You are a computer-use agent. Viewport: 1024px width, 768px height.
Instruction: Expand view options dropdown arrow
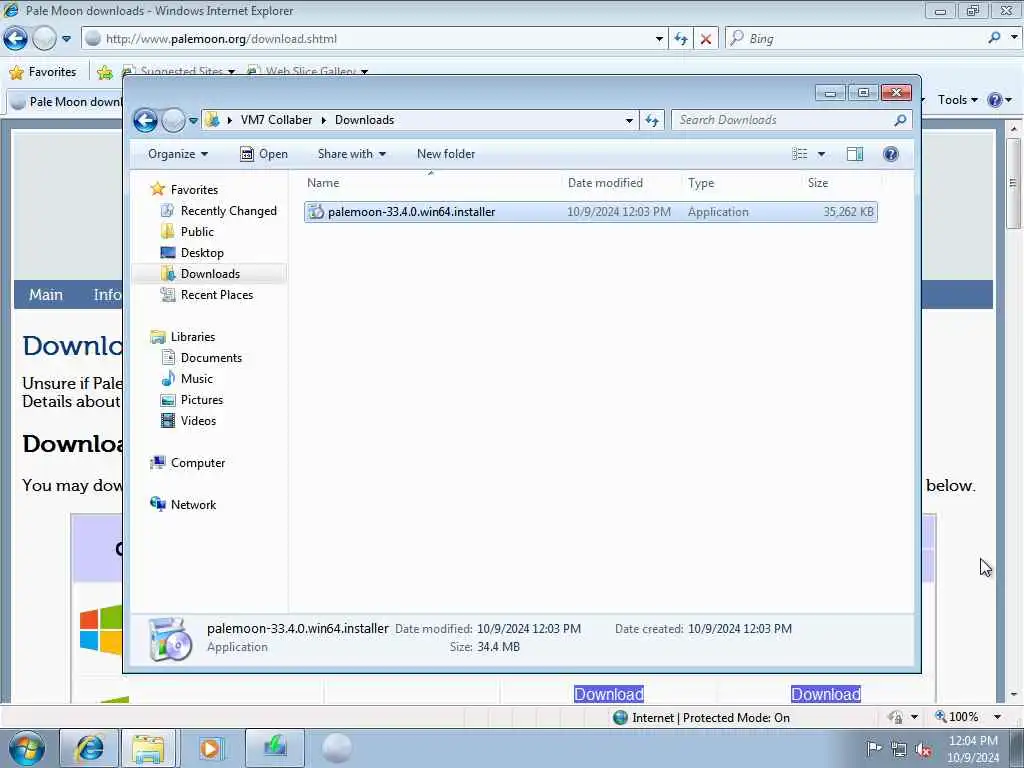pyautogui.click(x=822, y=154)
